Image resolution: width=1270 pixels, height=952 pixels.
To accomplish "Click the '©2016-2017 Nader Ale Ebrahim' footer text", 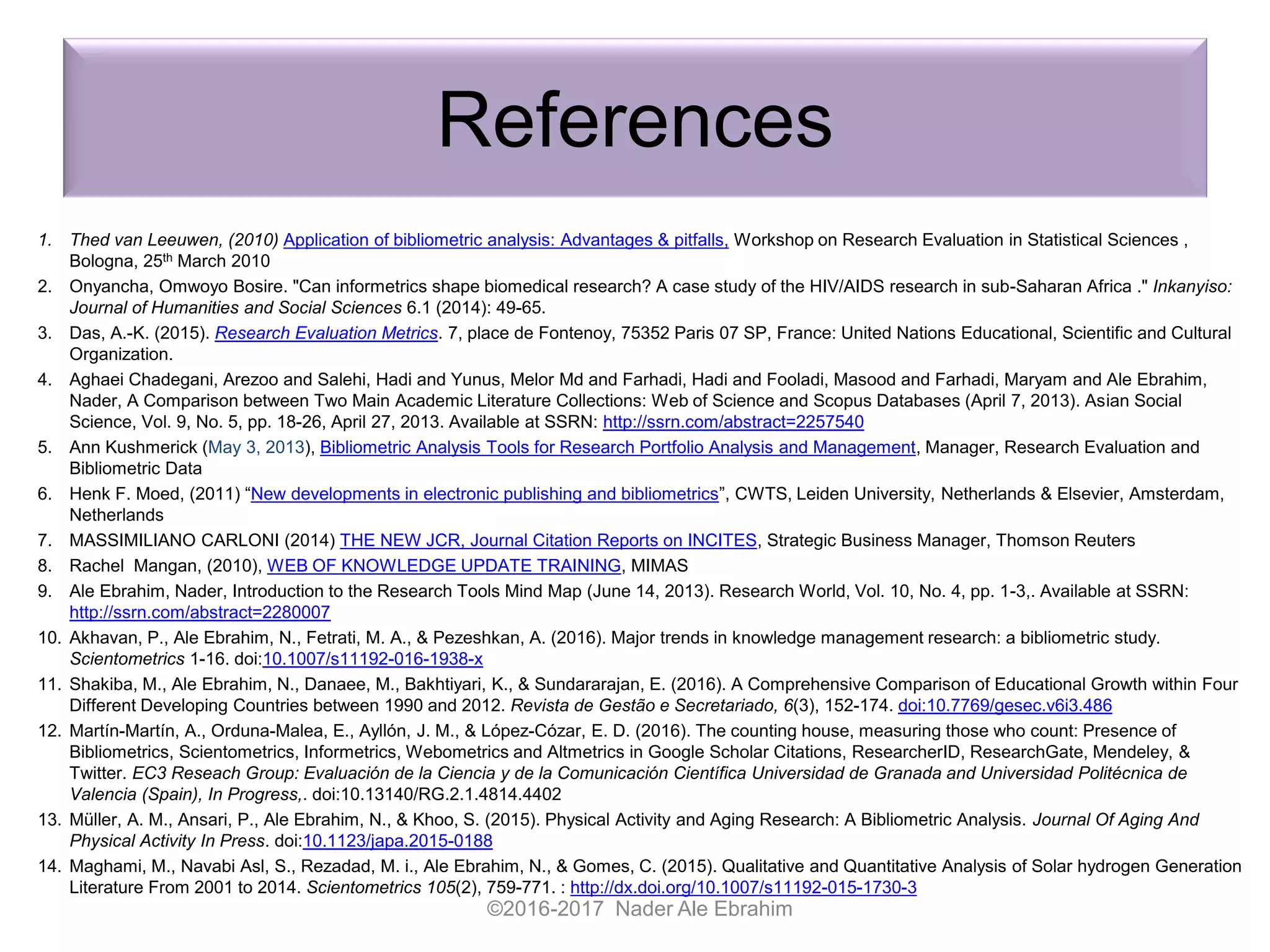I will [639, 909].
